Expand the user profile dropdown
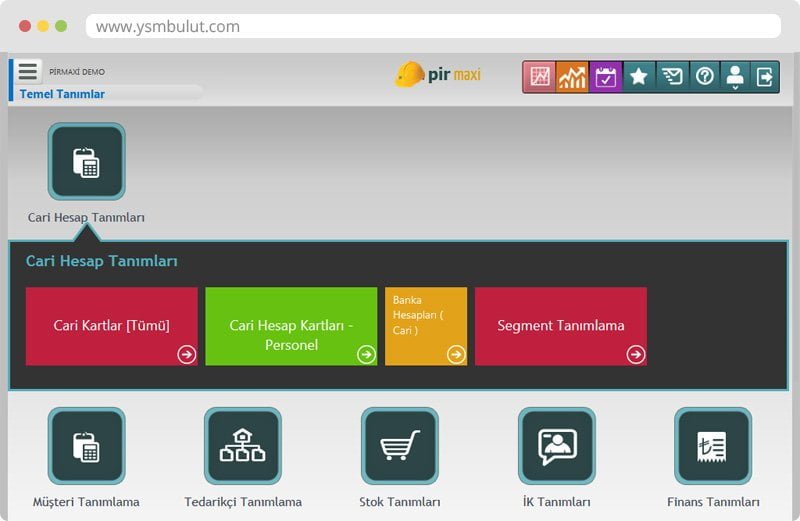 (735, 77)
